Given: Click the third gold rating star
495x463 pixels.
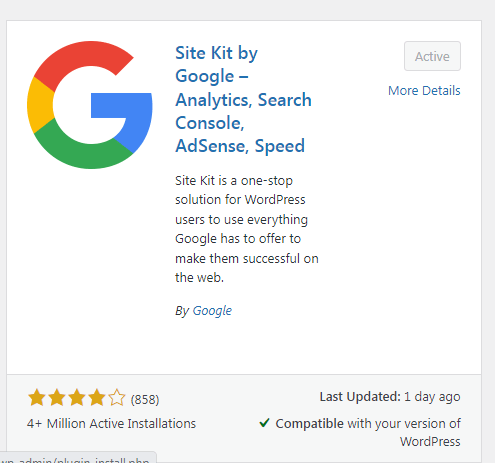Looking at the screenshot, I should [x=77, y=398].
